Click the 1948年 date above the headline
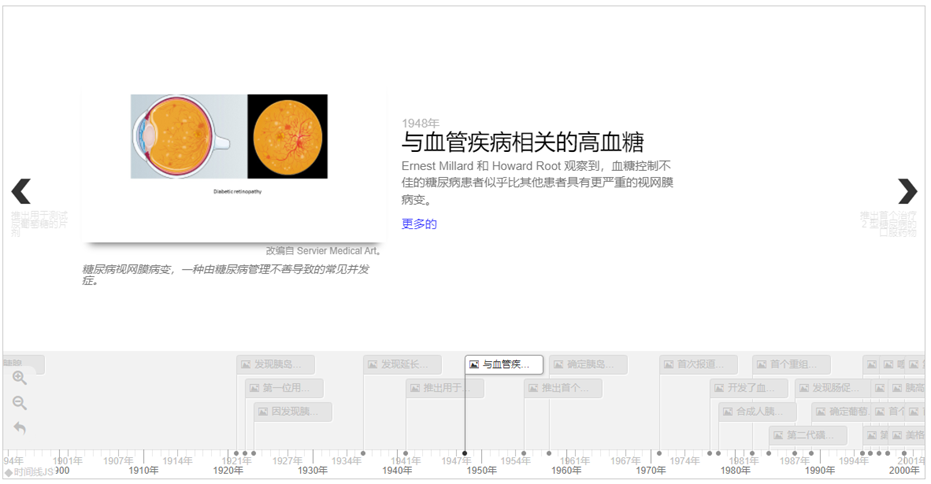 click(420, 123)
